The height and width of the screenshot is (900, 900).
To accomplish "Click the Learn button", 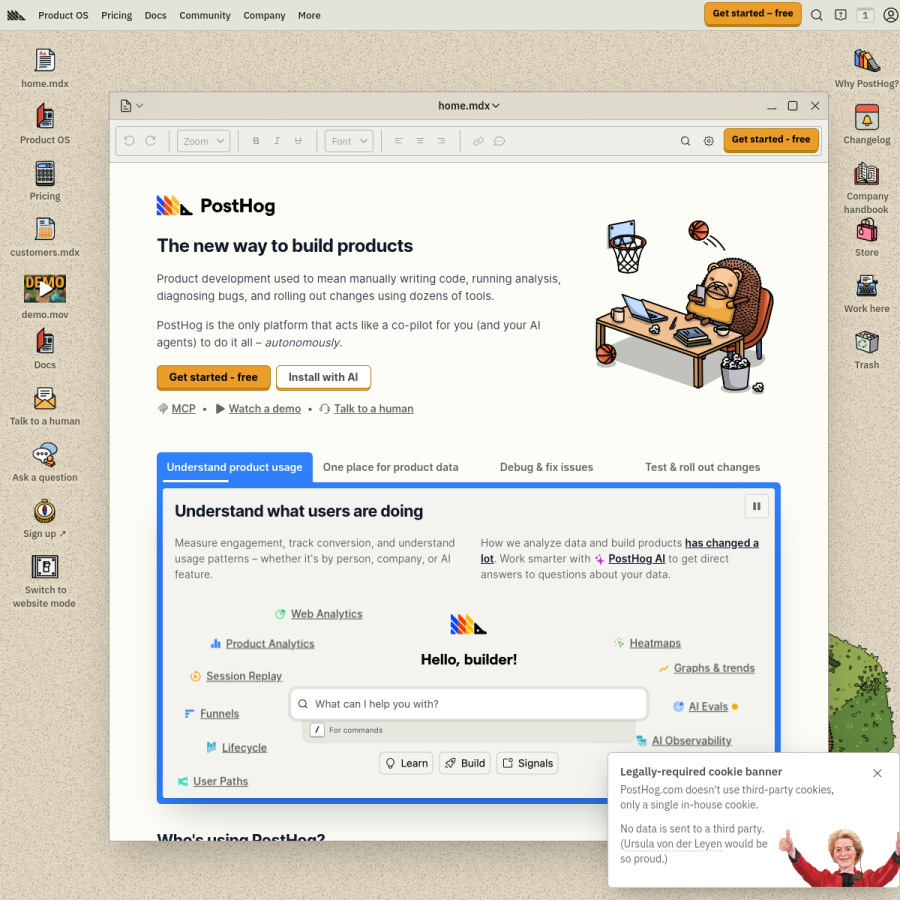I will pyautogui.click(x=406, y=763).
